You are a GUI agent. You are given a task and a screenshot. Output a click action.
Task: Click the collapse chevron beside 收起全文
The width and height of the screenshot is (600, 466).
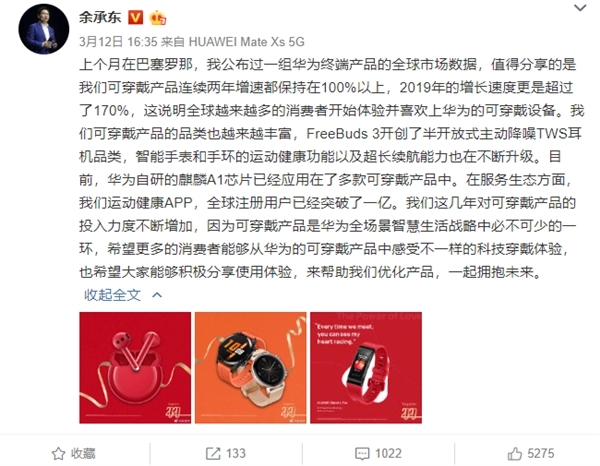point(157,295)
